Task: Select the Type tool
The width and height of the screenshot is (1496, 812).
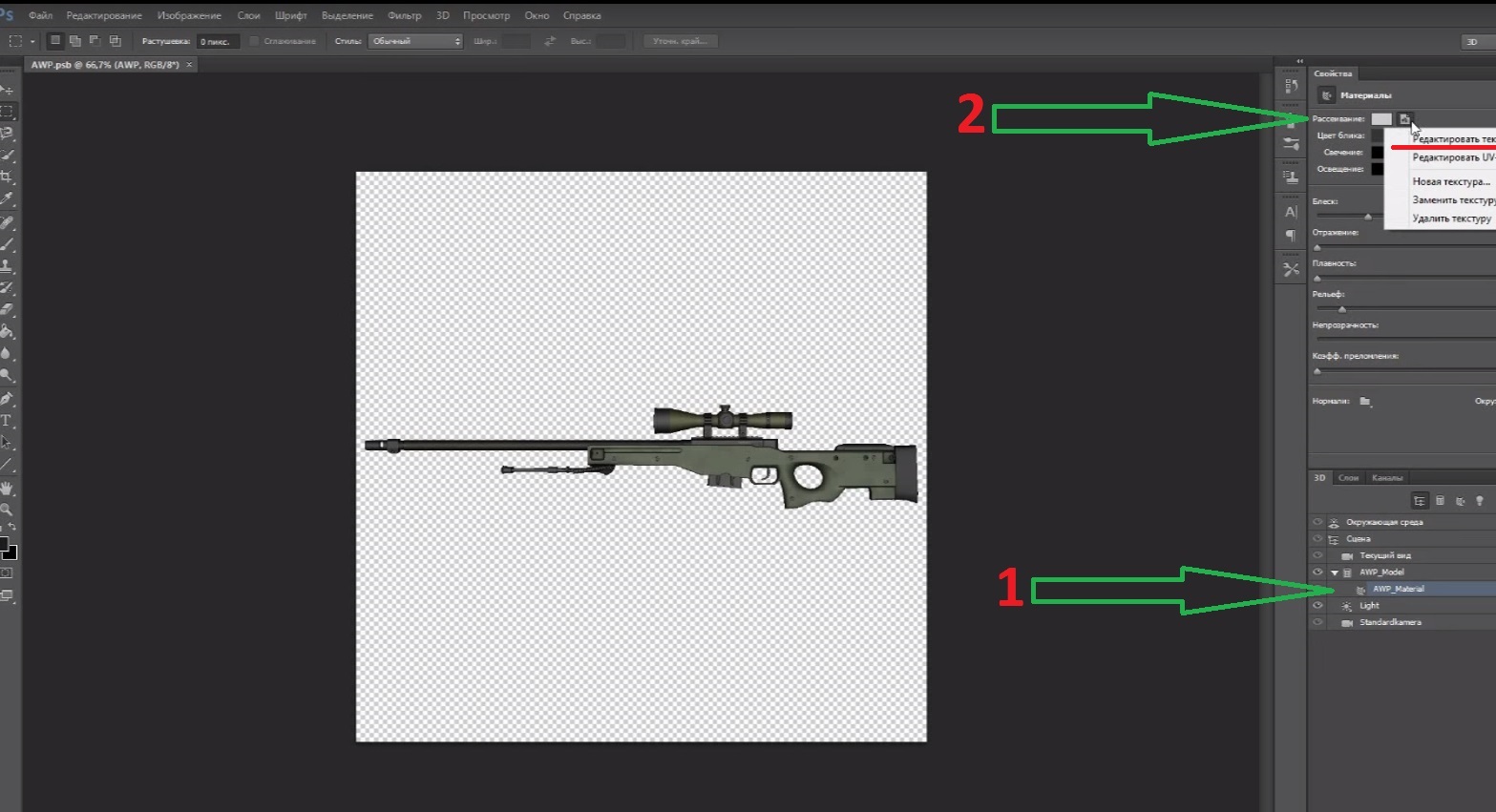Action: pos(7,420)
